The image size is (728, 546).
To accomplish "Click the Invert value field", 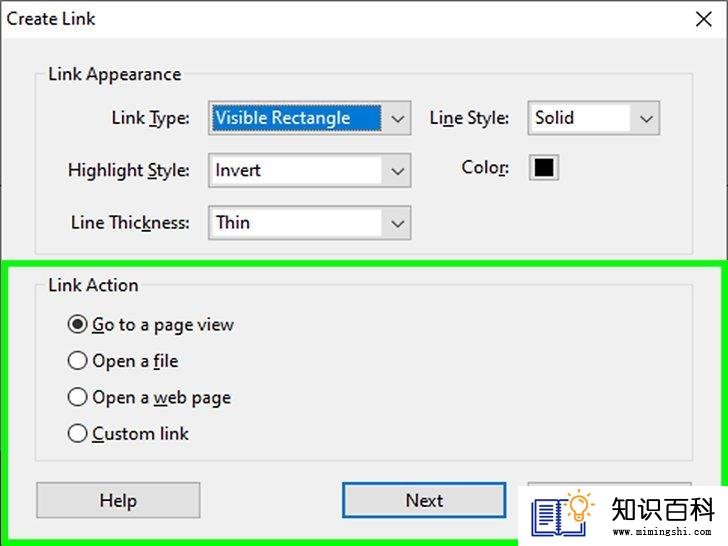I will point(295,171).
